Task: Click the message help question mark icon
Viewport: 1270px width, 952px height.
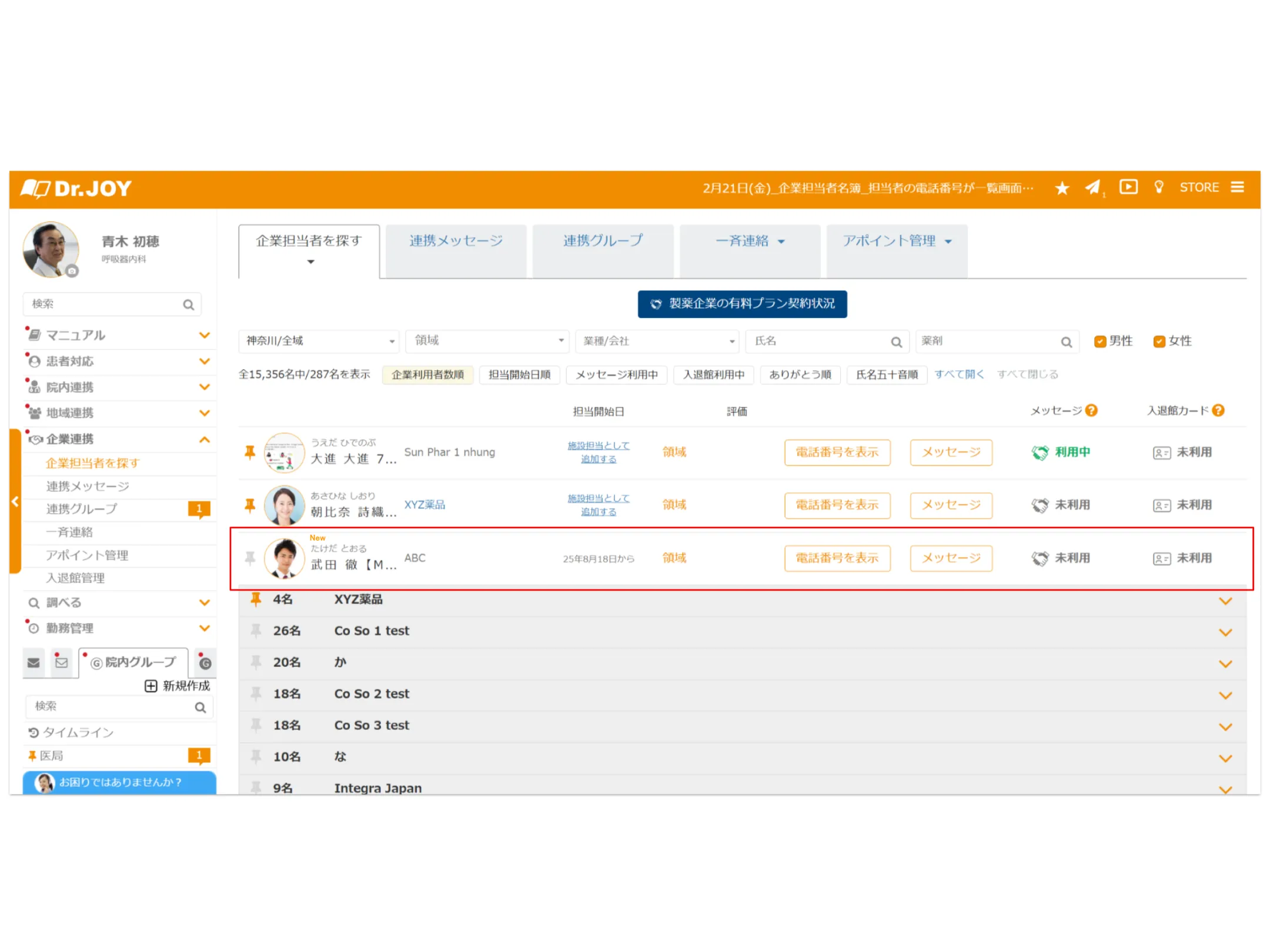Action: point(1091,411)
